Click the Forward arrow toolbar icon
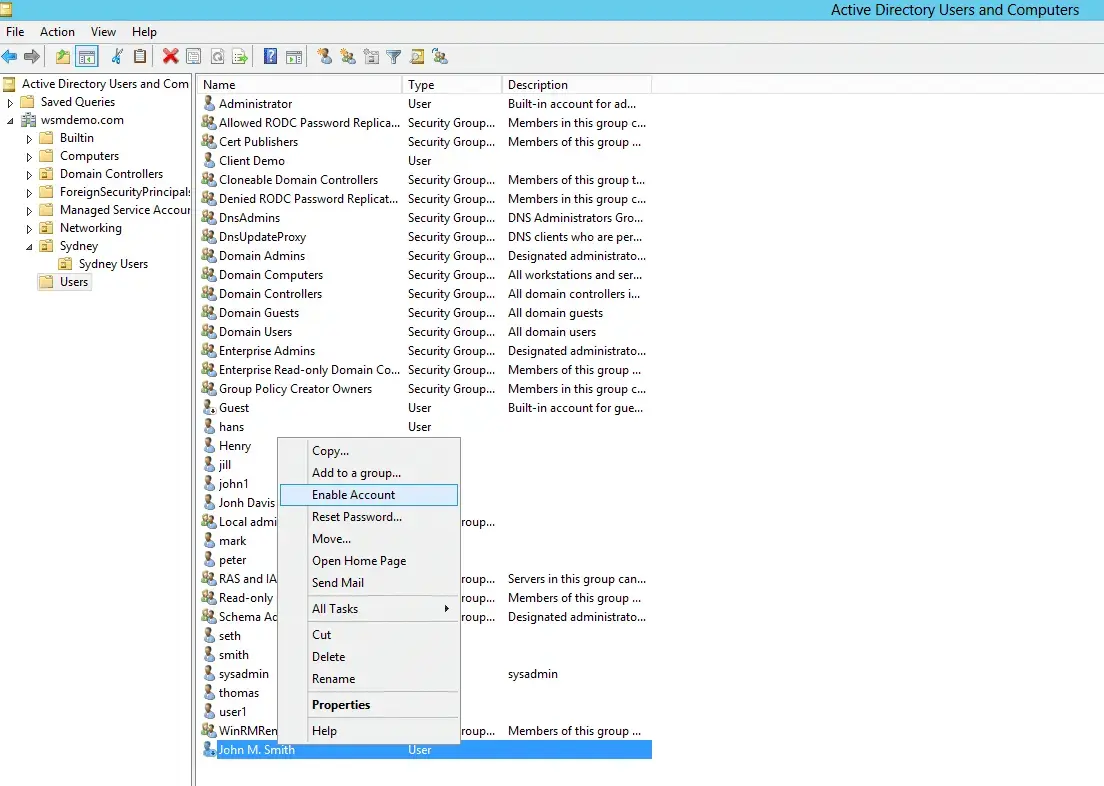1104x786 pixels. 32,57
